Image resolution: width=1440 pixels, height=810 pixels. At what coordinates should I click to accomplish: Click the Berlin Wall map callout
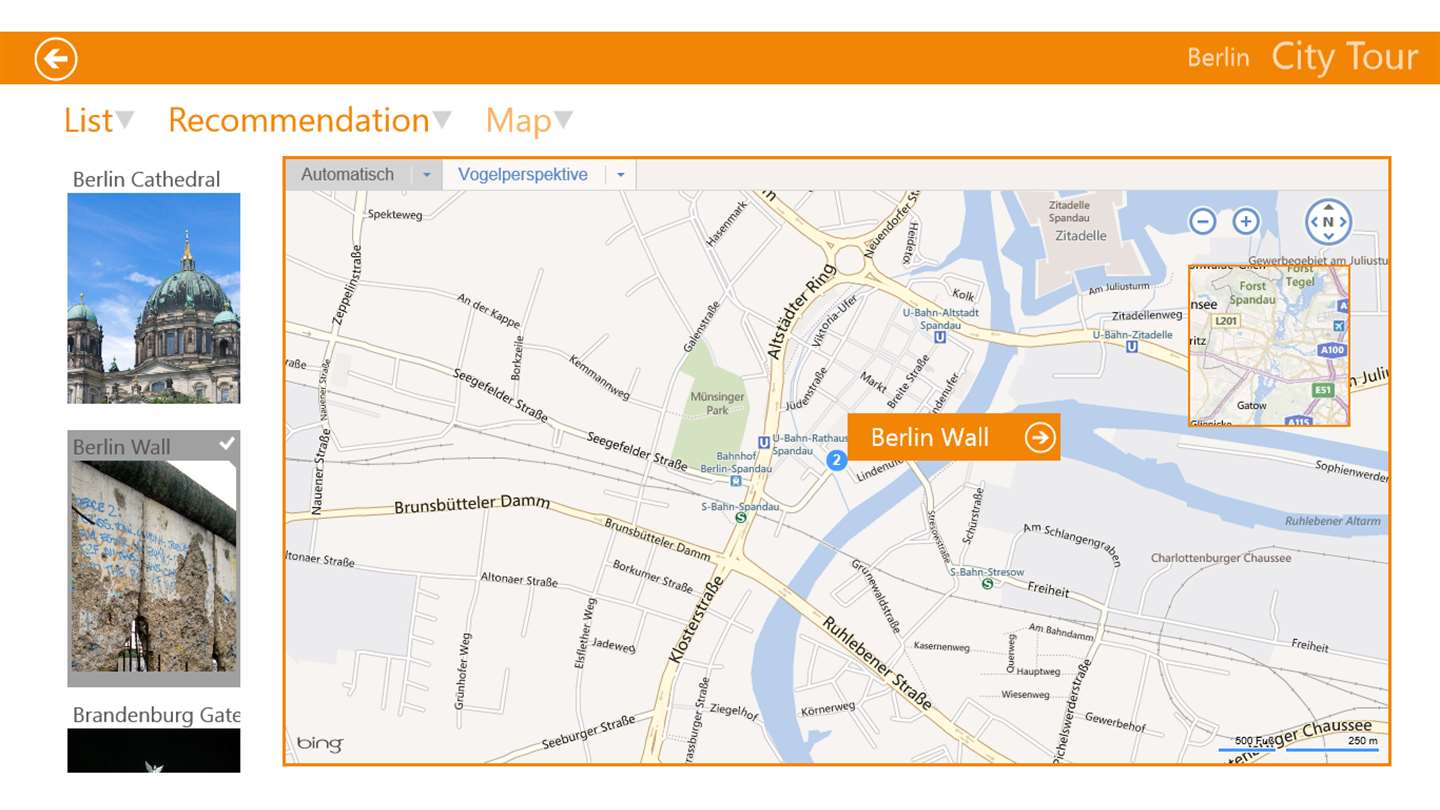coord(953,438)
